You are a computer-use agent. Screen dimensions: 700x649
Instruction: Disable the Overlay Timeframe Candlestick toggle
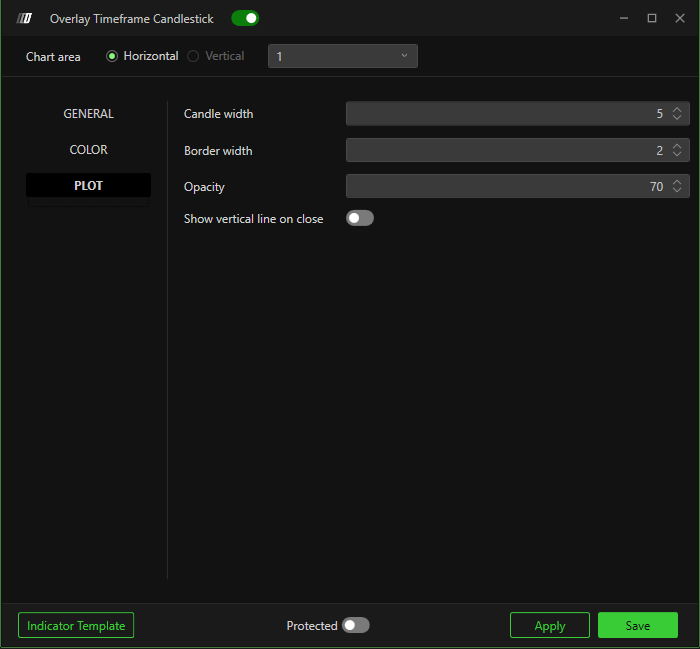245,18
